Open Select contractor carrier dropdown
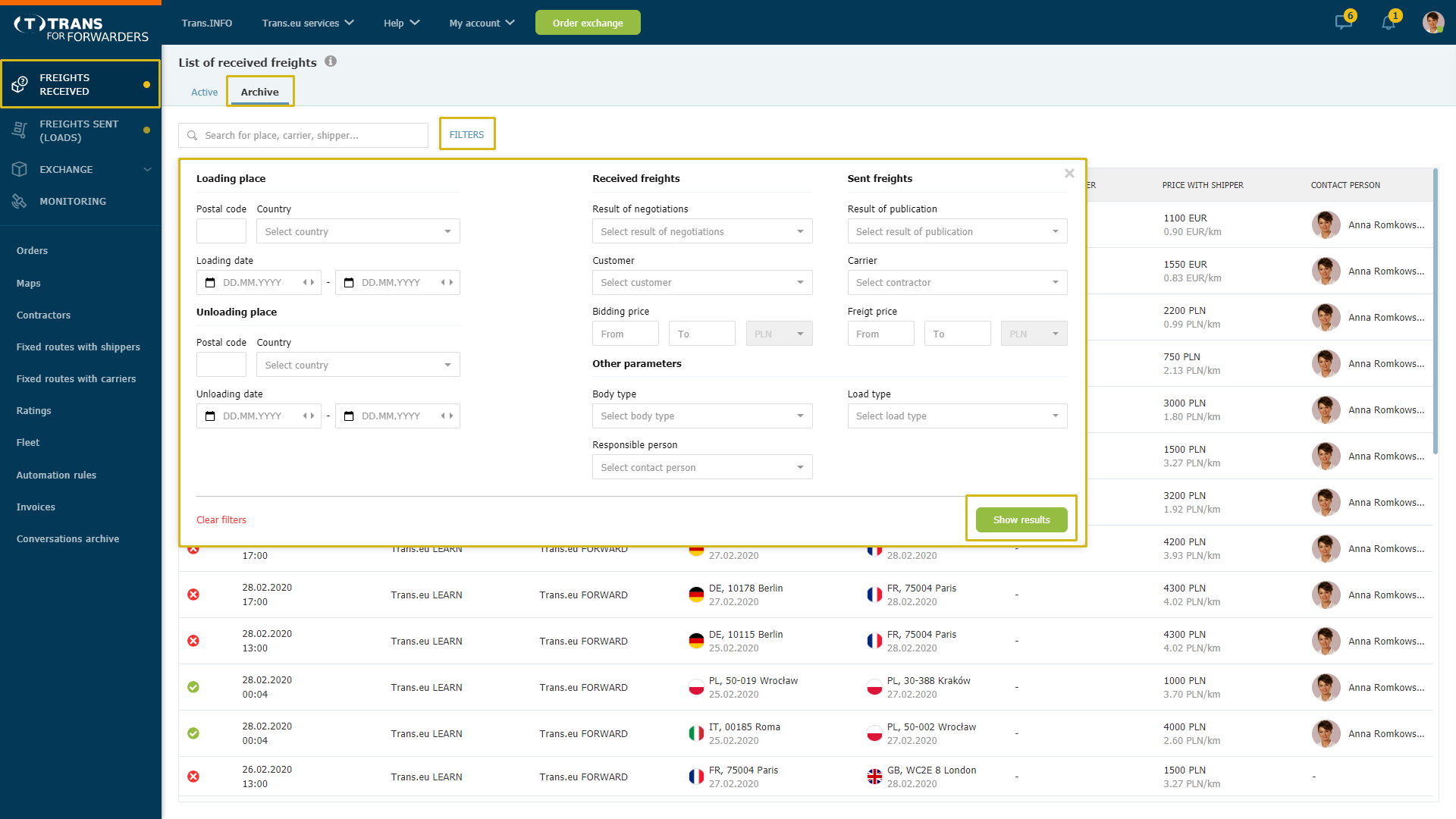Viewport: 1456px width, 819px height. (x=957, y=282)
